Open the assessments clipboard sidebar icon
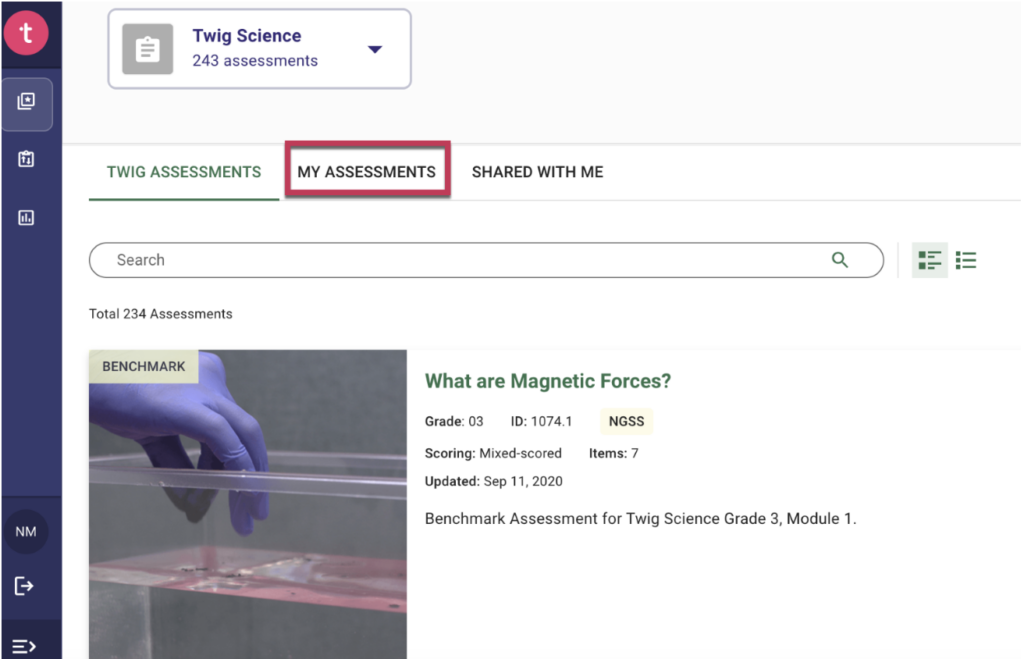The width and height of the screenshot is (1024, 659). coord(27,159)
